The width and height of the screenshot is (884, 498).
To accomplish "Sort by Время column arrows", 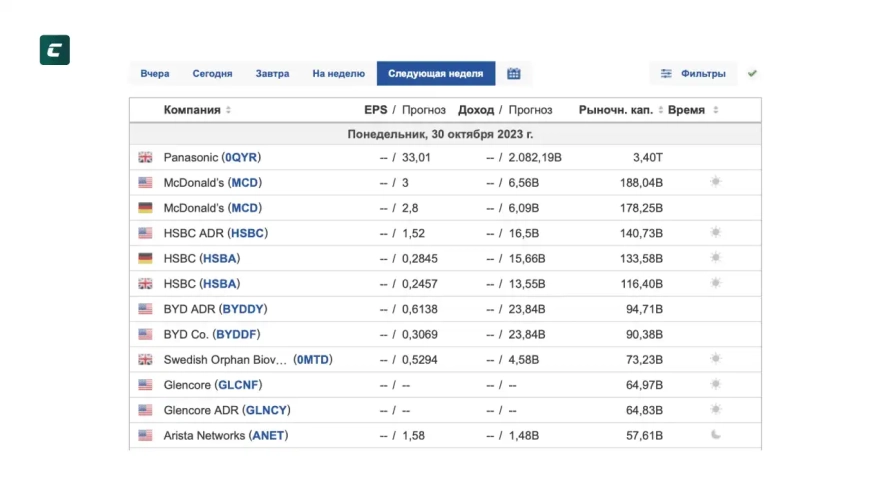I will pos(716,111).
